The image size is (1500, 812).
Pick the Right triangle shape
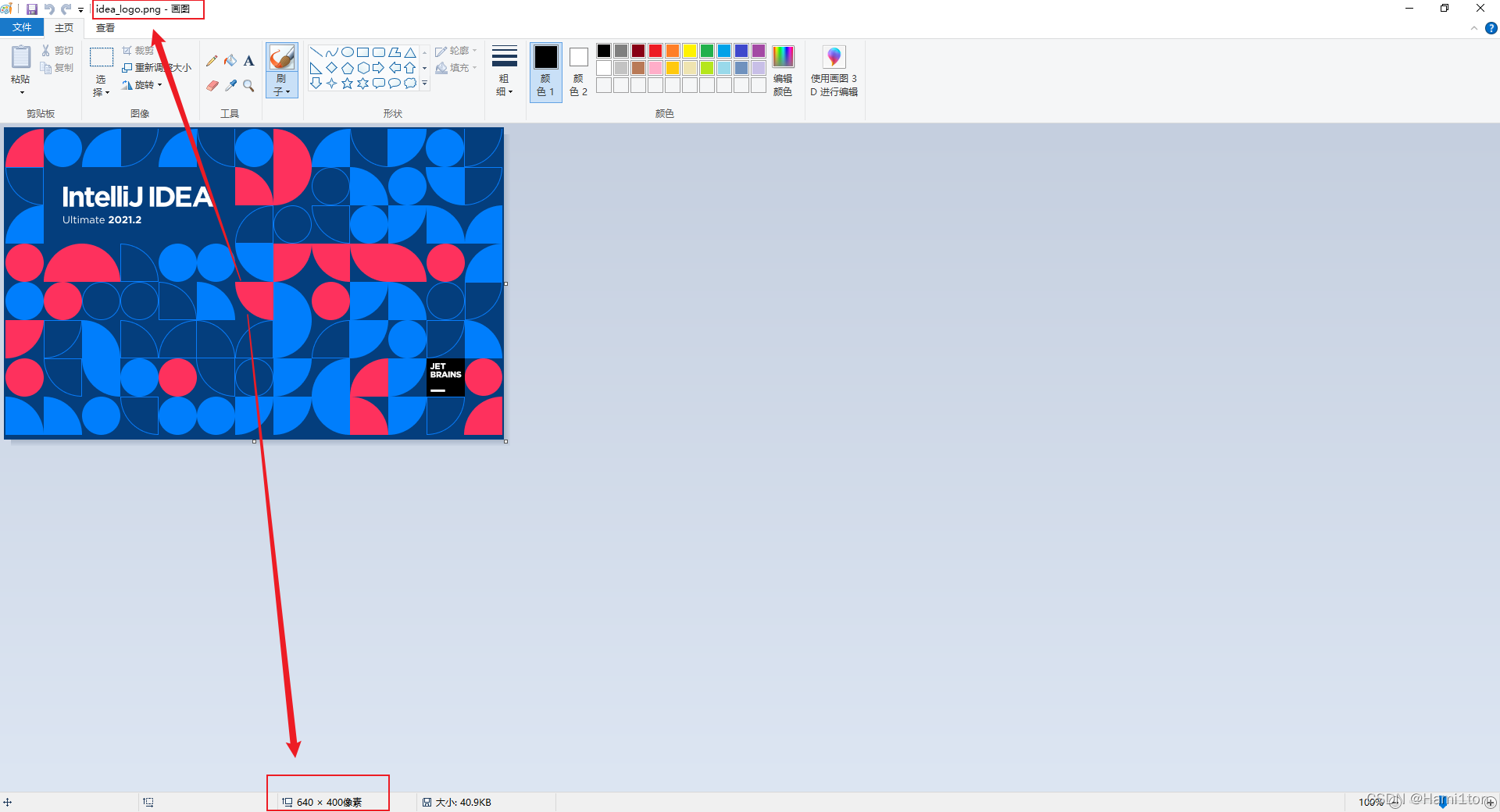(x=316, y=68)
